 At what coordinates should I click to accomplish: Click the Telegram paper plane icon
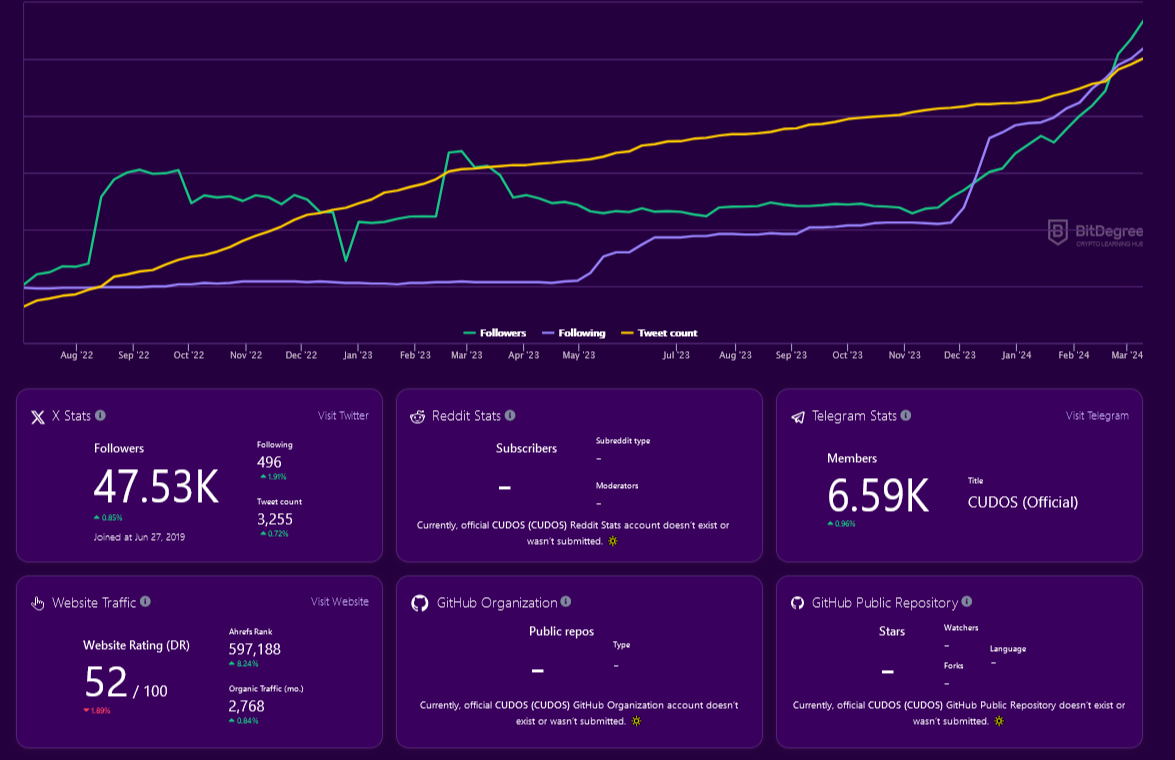tap(798, 417)
